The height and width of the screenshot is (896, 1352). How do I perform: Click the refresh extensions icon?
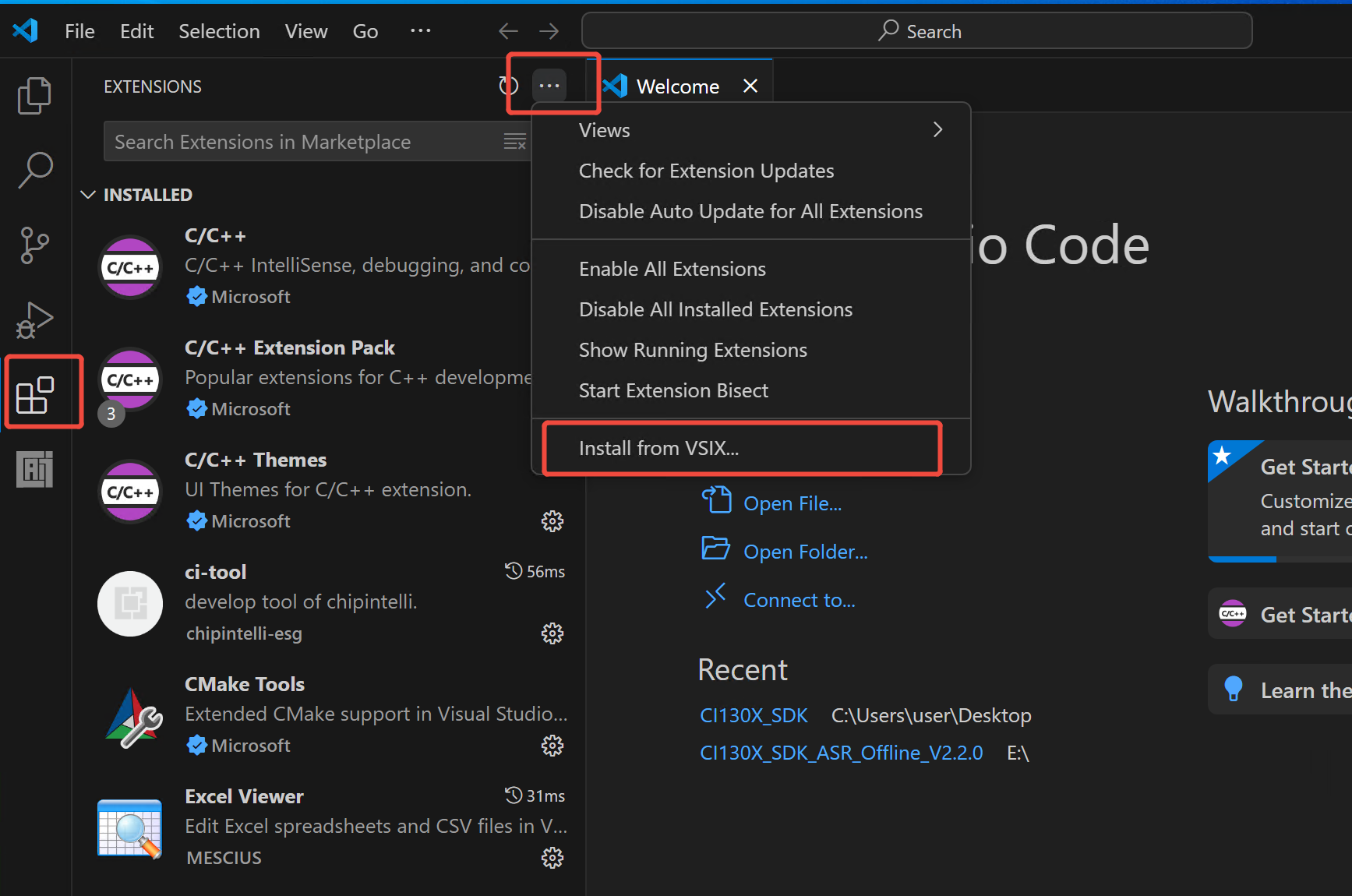pos(509,86)
